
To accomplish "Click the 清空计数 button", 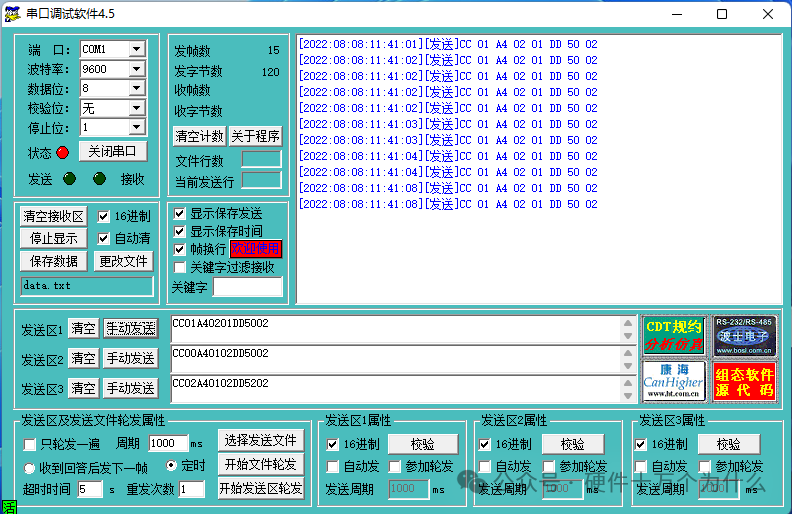I will pyautogui.click(x=200, y=136).
